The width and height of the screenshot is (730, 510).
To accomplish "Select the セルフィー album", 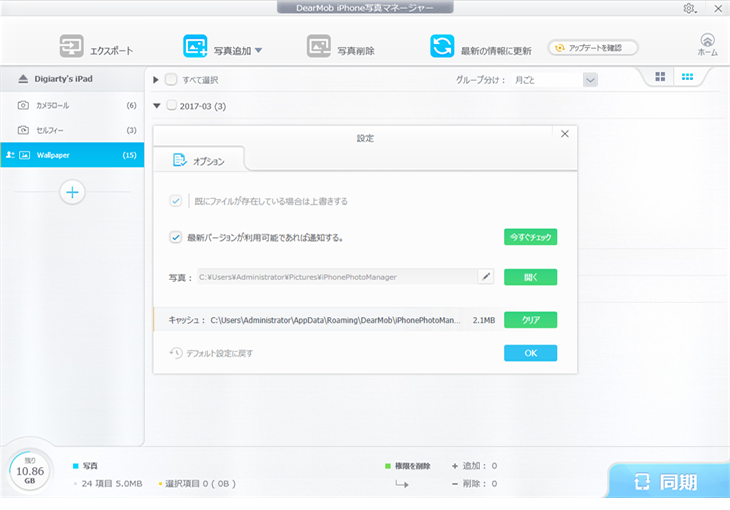I will [x=72, y=130].
